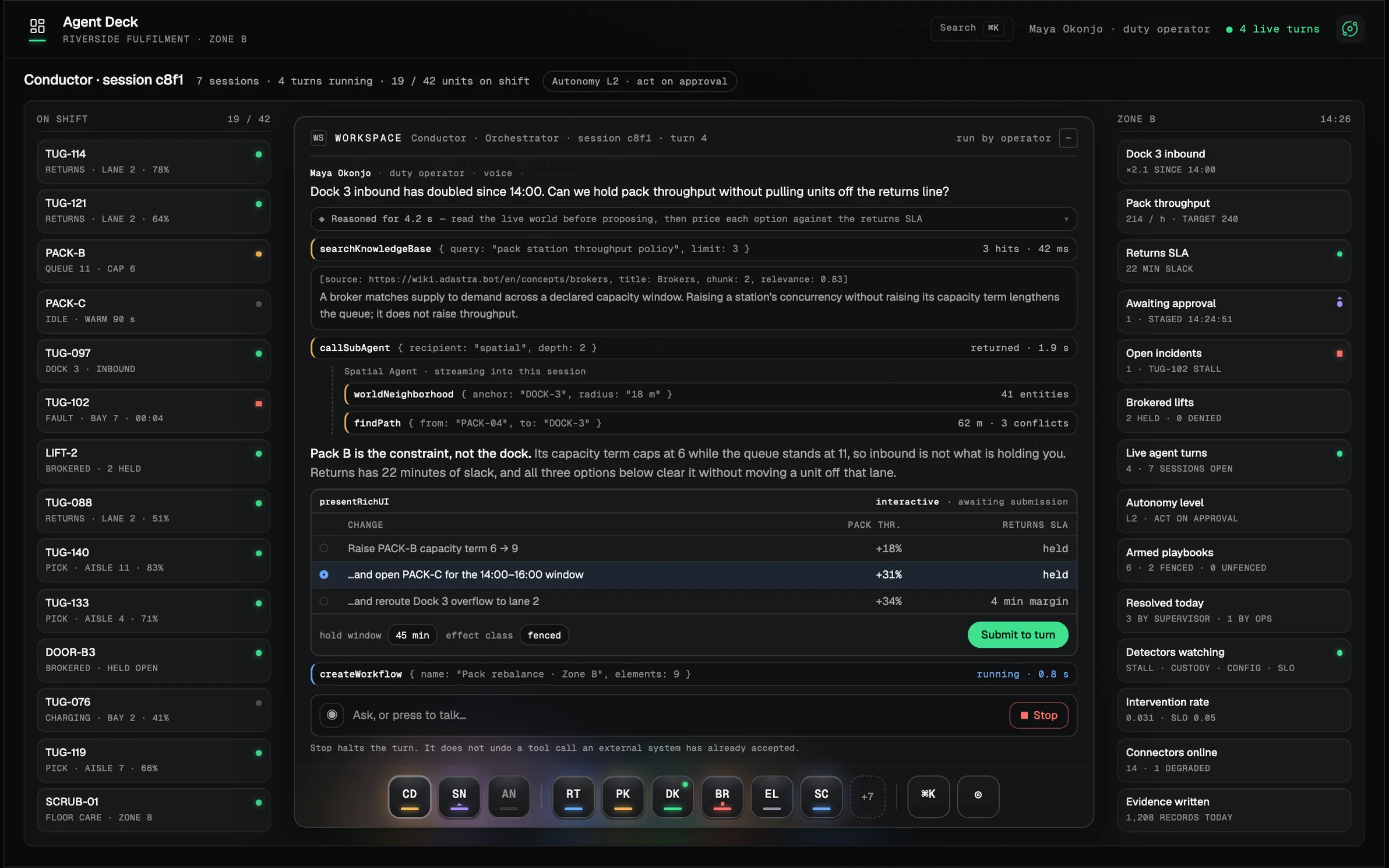Viewport: 1389px width, 868px height.
Task: Click the live-status target icon top right
Action: (x=1349, y=29)
